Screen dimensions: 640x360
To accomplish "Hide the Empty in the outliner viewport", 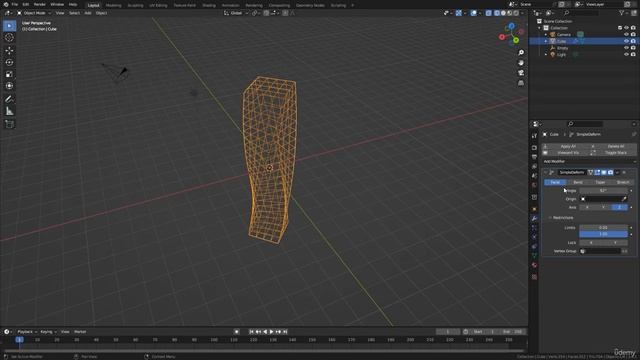I will [626, 48].
